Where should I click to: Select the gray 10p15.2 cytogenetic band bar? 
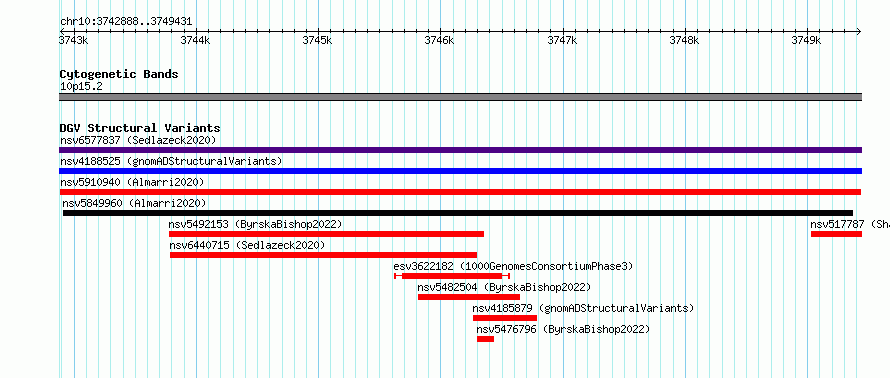460,97
